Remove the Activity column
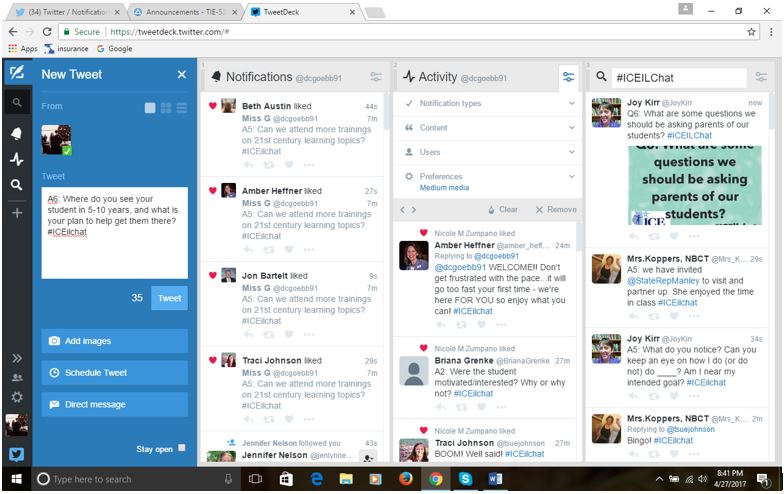Screen dimensions: 784x494 (556, 210)
